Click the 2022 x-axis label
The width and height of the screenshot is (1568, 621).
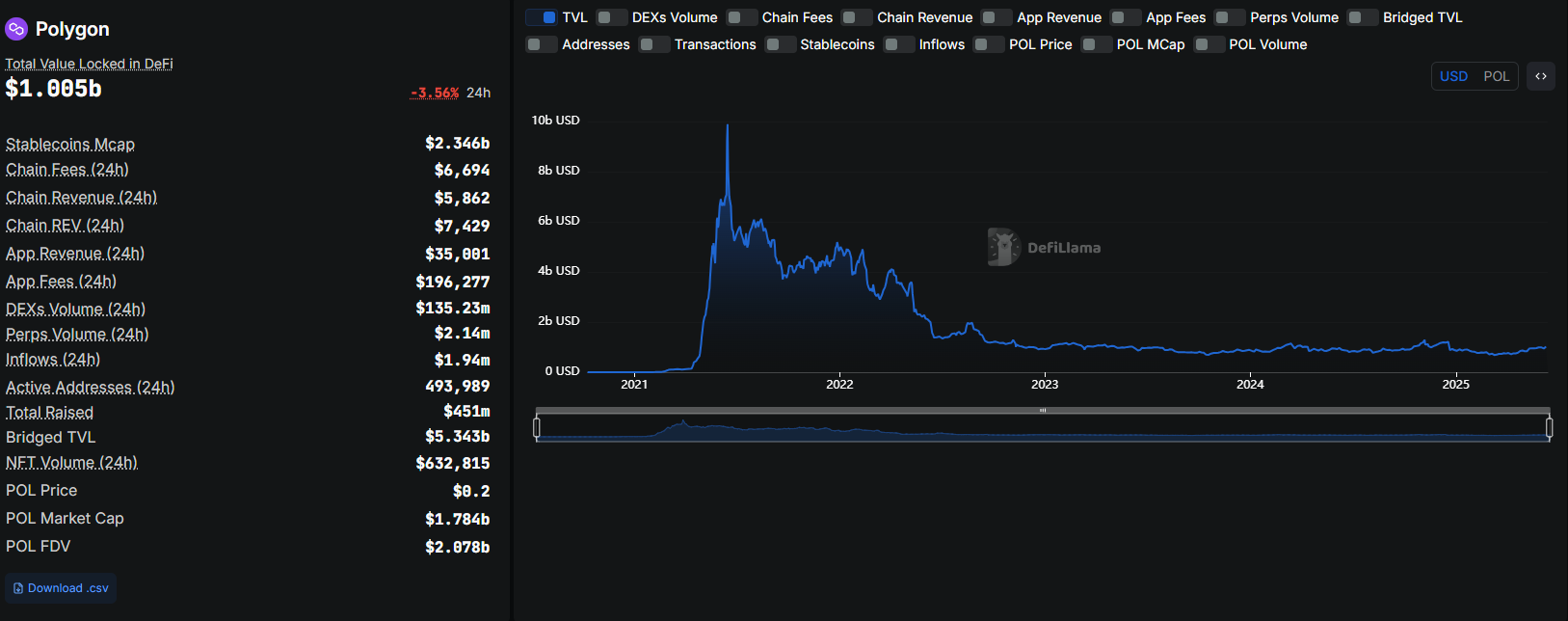pos(839,385)
